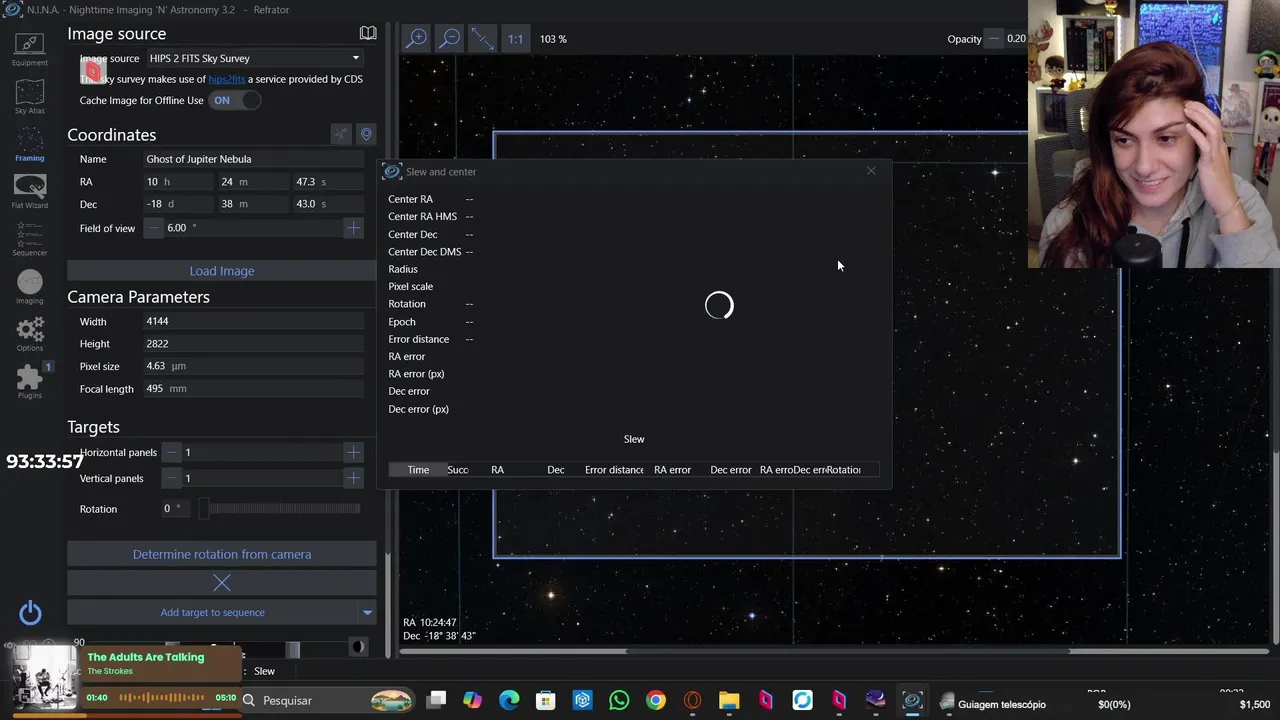Increase the Vertical panels count
Screen dimensions: 1280x720
pos(353,478)
